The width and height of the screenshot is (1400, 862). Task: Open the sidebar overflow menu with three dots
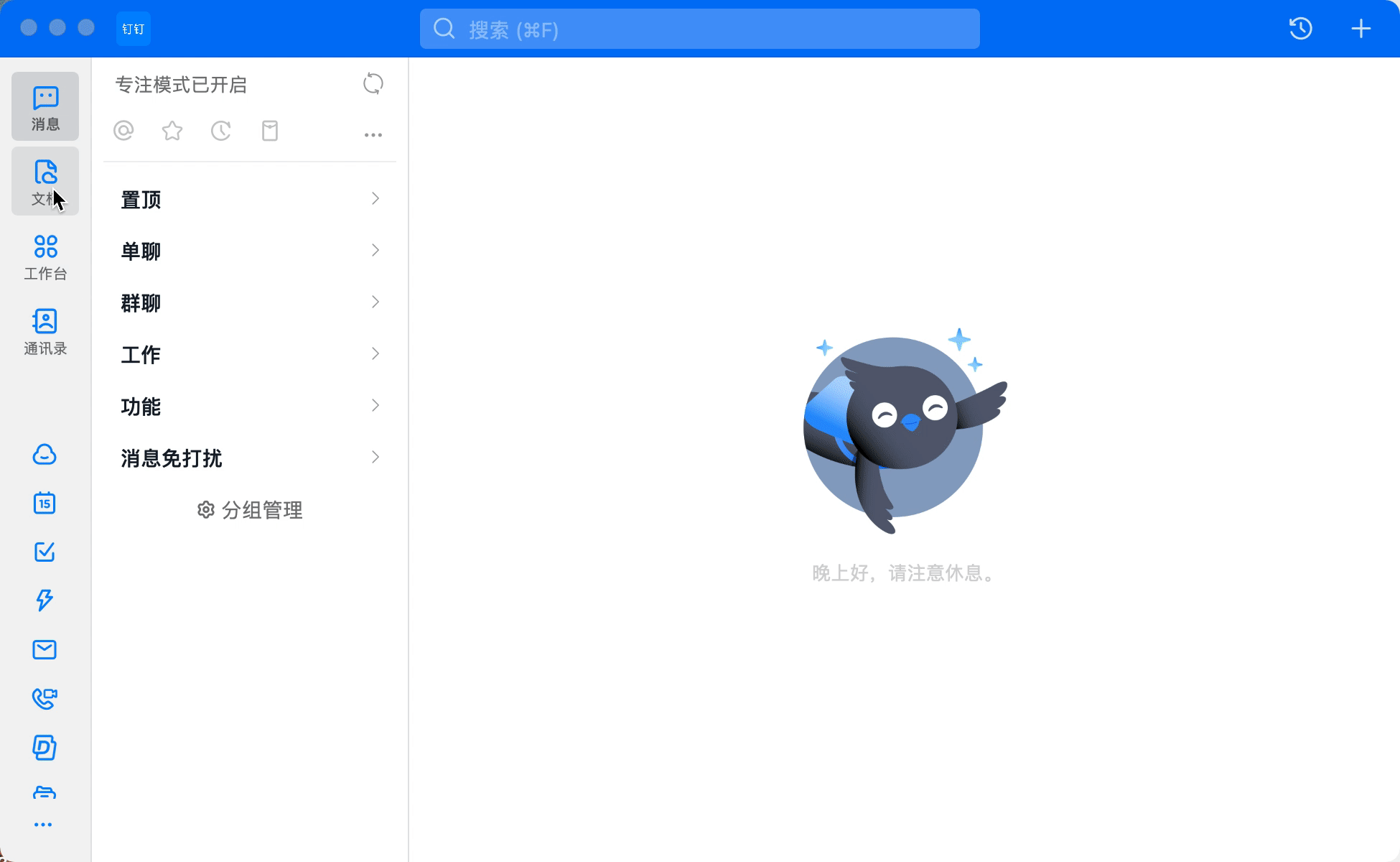click(x=45, y=823)
